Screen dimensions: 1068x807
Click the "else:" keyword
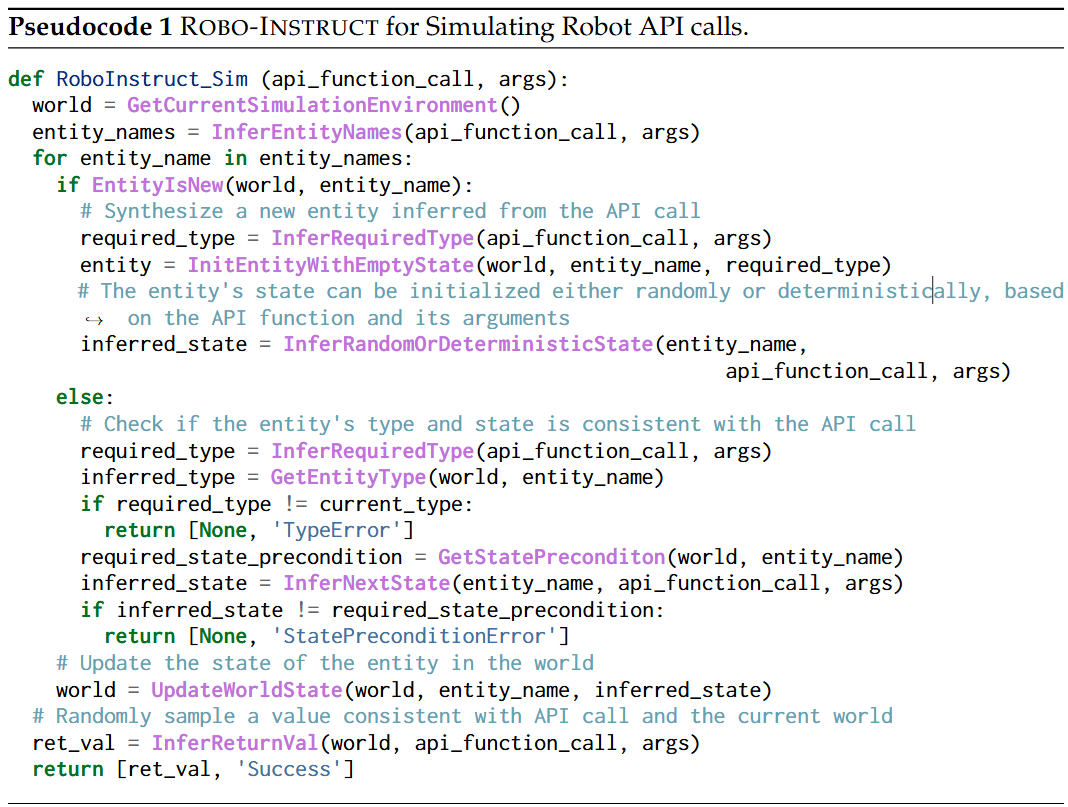pyautogui.click(x=85, y=397)
